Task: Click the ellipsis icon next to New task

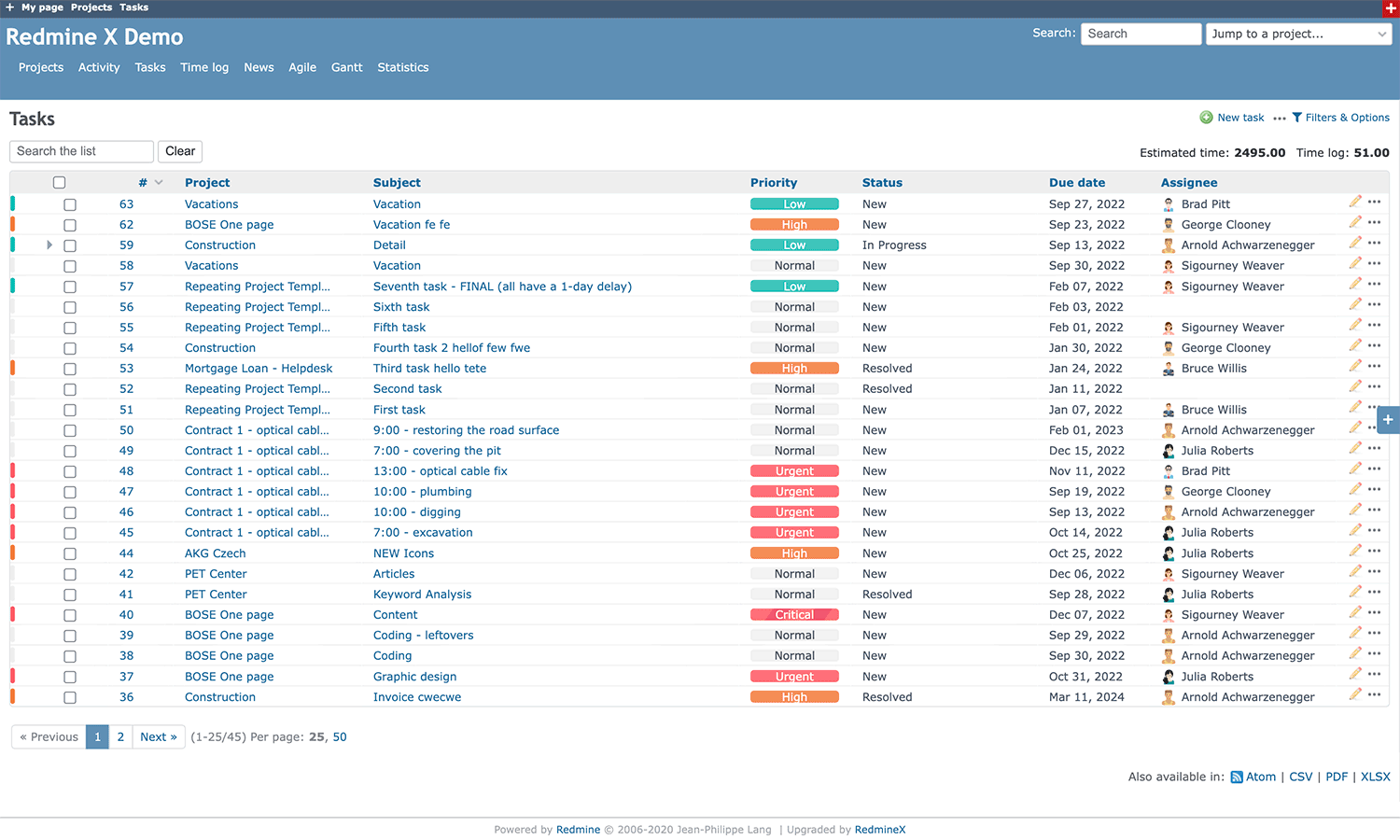Action: pos(1280,118)
